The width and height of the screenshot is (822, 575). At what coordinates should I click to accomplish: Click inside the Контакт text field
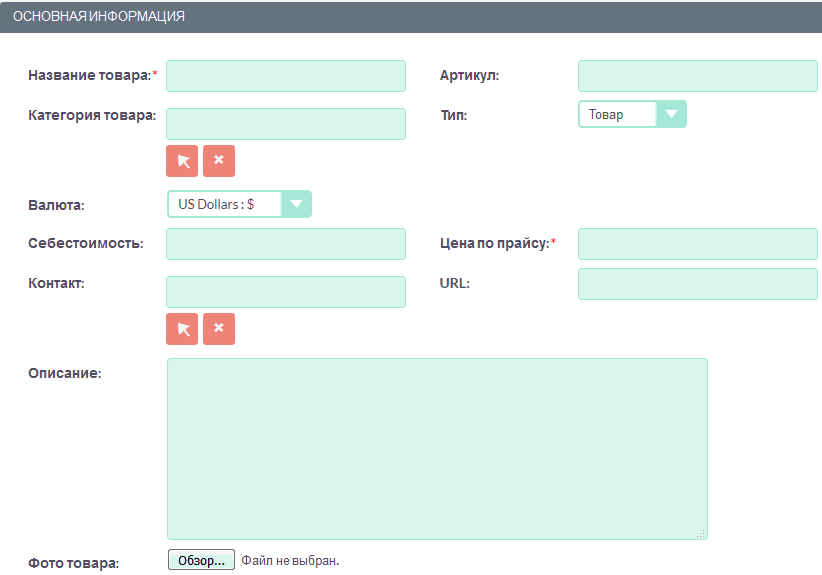[286, 292]
